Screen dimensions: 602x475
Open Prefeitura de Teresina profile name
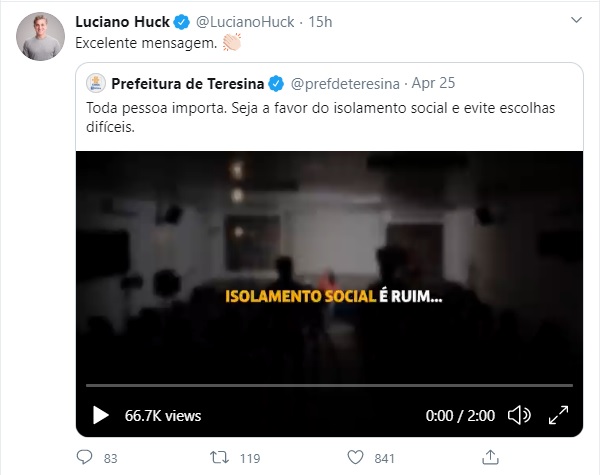(x=187, y=83)
